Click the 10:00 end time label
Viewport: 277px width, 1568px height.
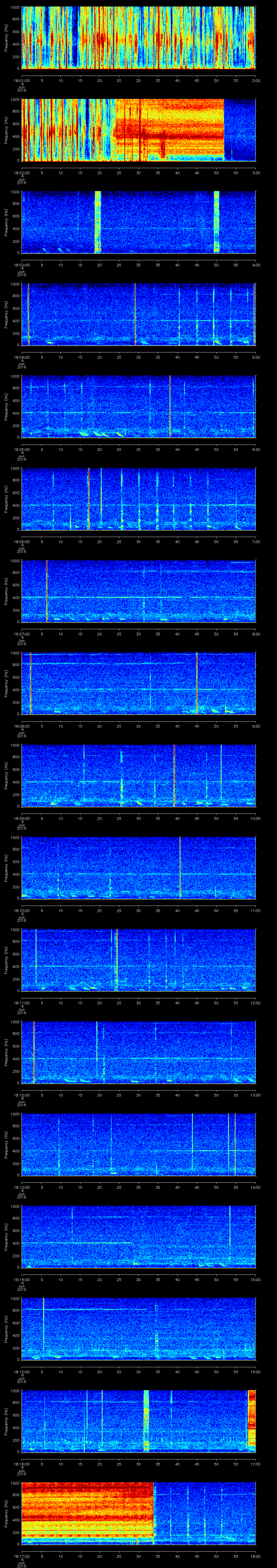tap(255, 819)
